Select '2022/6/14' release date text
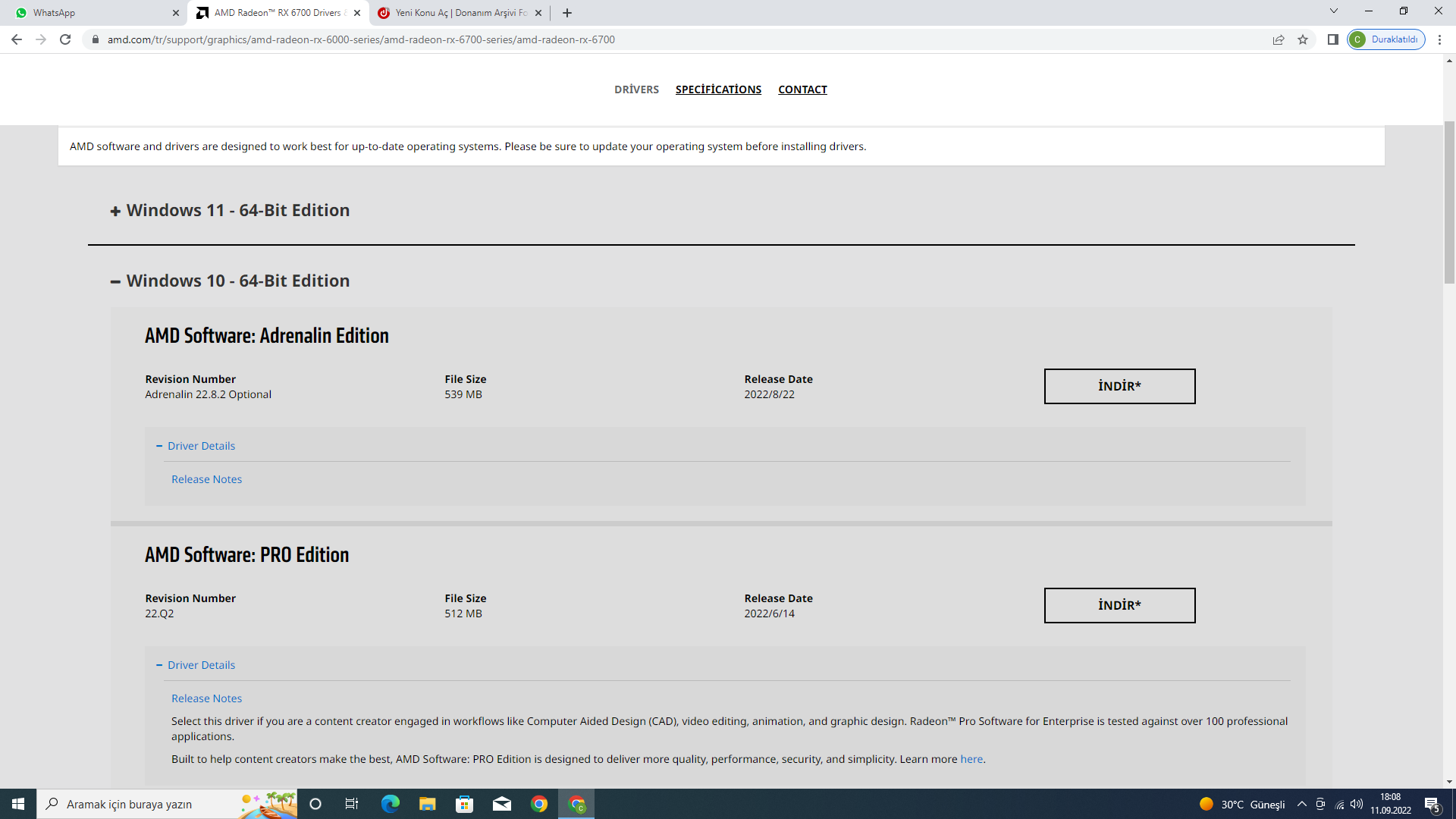The height and width of the screenshot is (819, 1456). coord(769,613)
